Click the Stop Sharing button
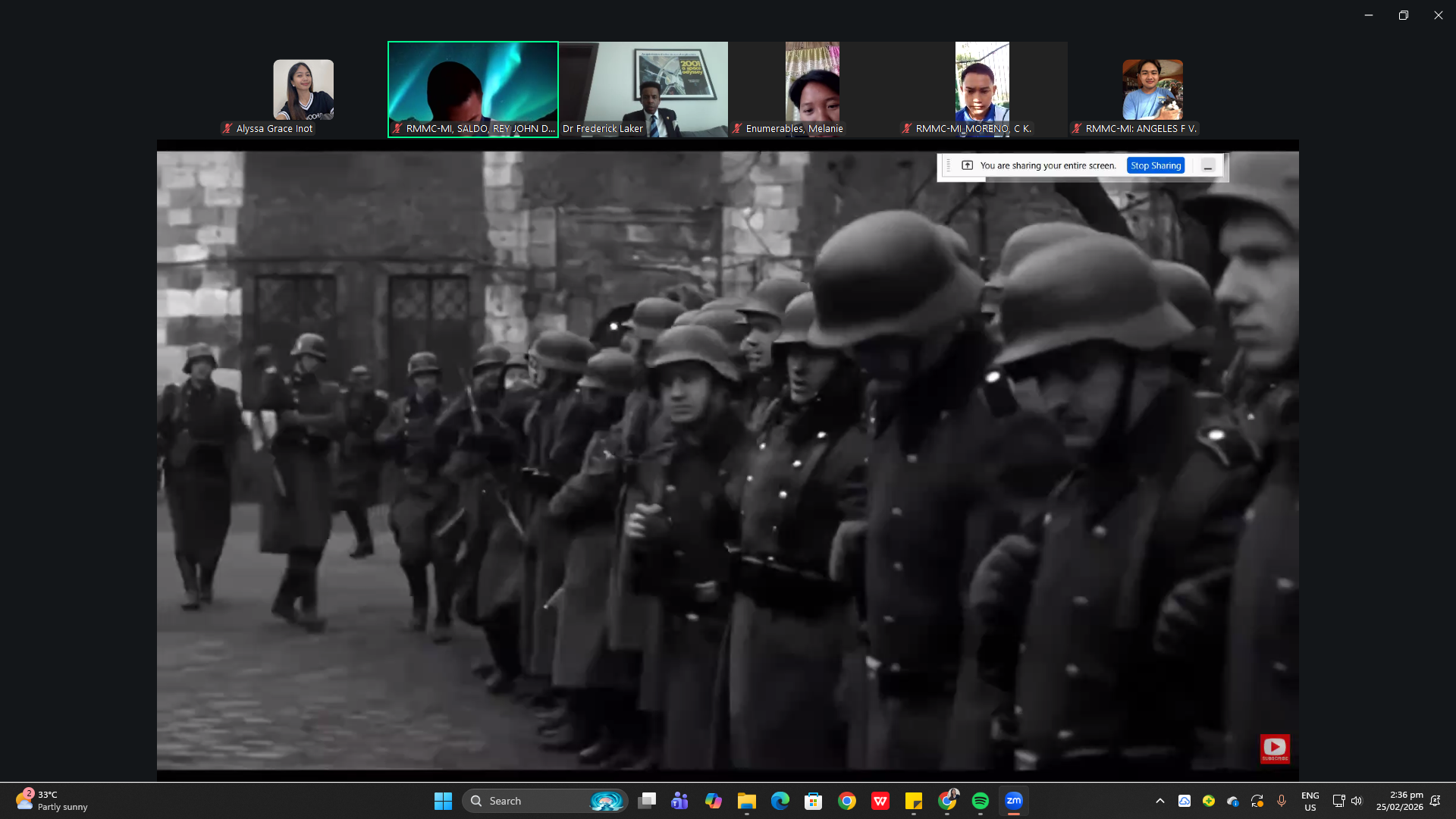 1155,165
